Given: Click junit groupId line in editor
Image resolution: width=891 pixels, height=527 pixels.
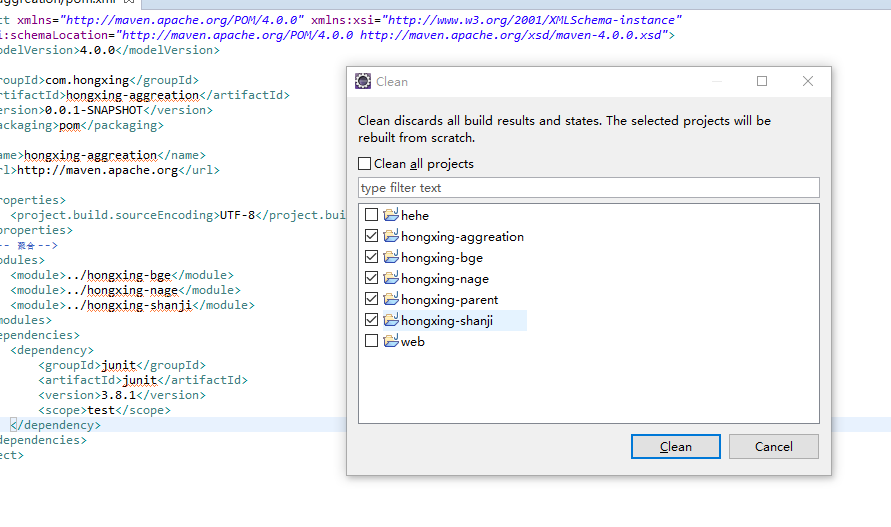Looking at the screenshot, I should 122,365.
